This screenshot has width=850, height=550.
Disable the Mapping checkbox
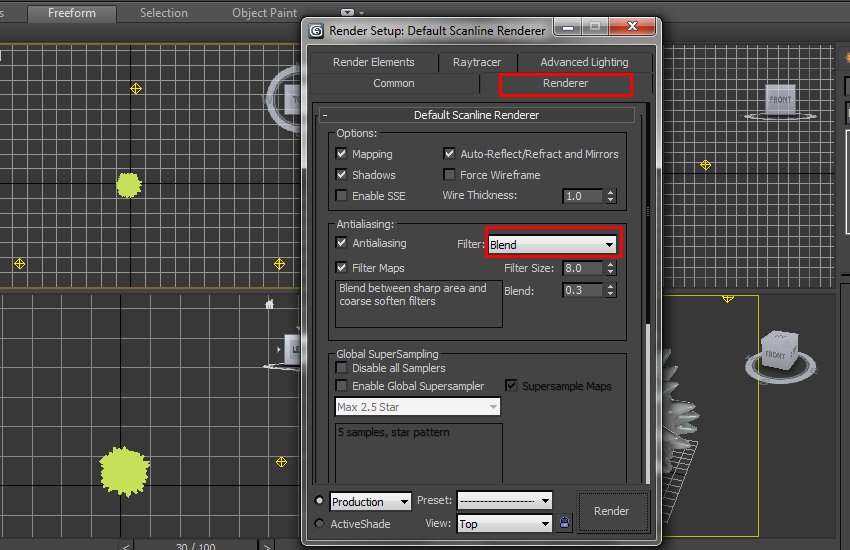point(342,154)
